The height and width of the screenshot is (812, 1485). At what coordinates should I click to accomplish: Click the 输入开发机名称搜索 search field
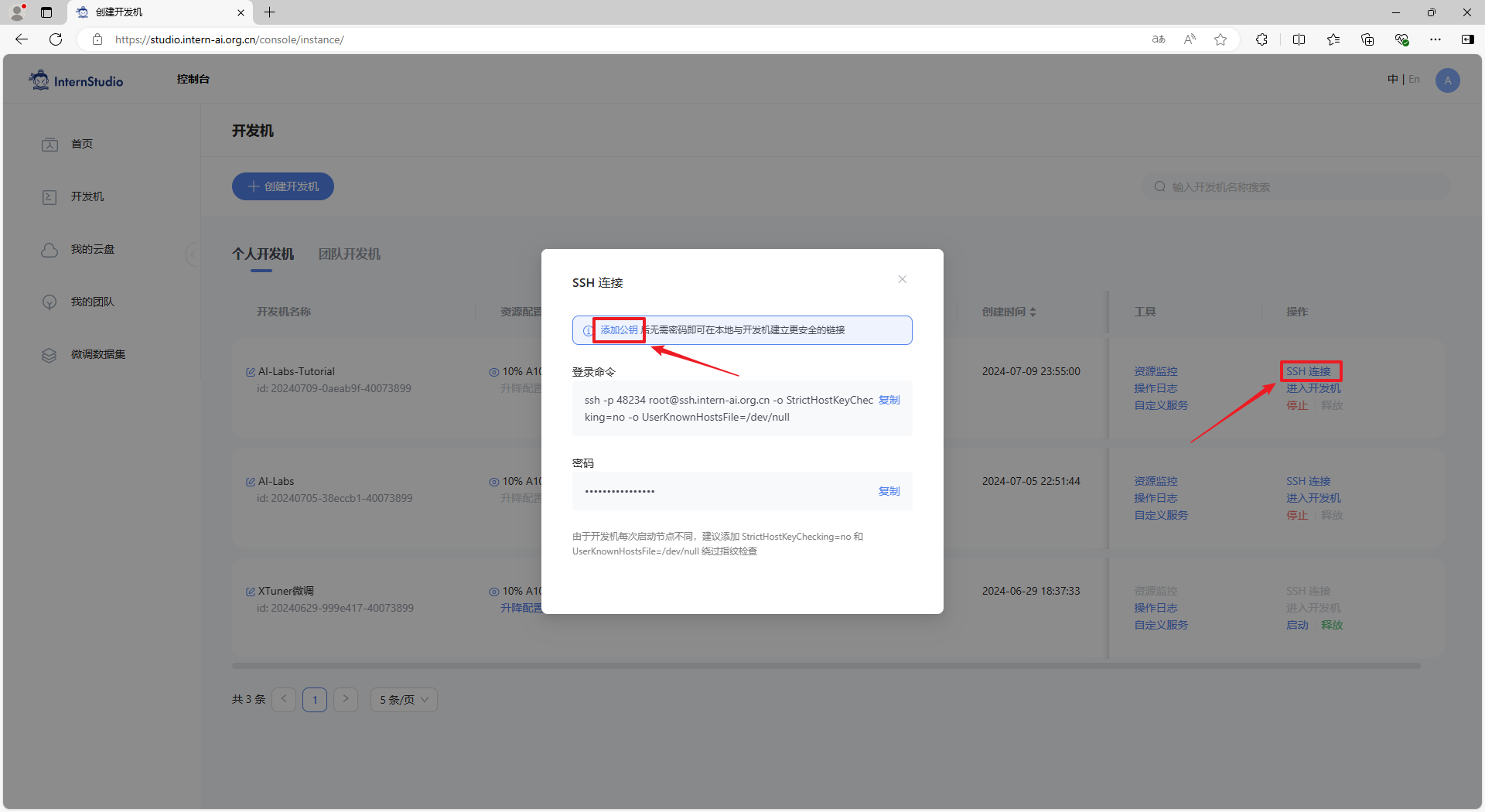click(1296, 186)
